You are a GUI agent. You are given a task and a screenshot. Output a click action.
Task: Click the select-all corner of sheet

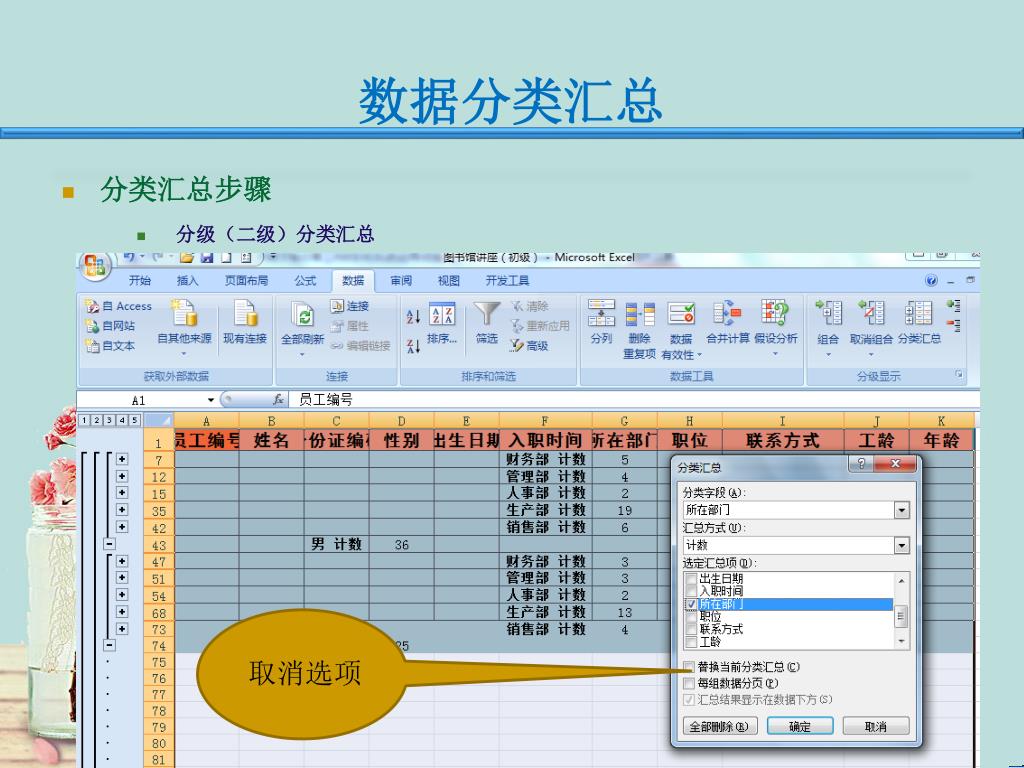pos(159,421)
